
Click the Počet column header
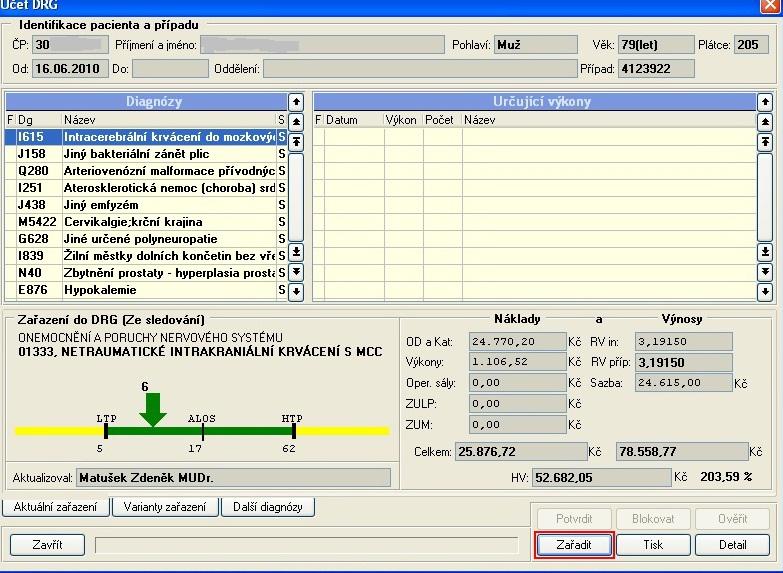(442, 120)
